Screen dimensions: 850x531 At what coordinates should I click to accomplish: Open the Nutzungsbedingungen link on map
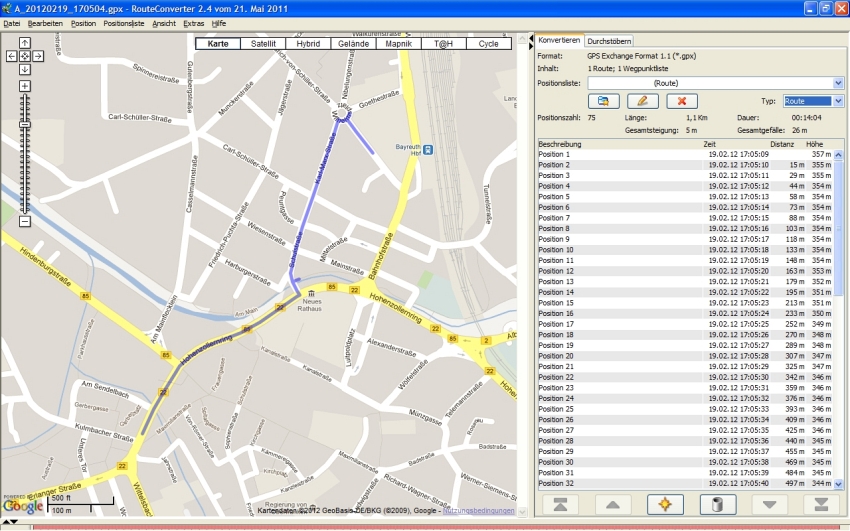click(x=478, y=511)
